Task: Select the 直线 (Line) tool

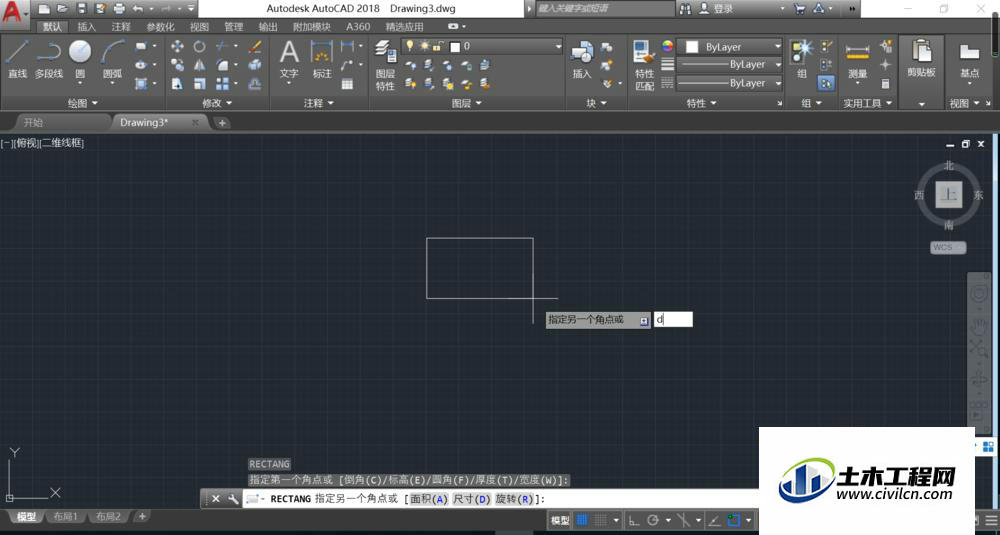Action: point(17,59)
